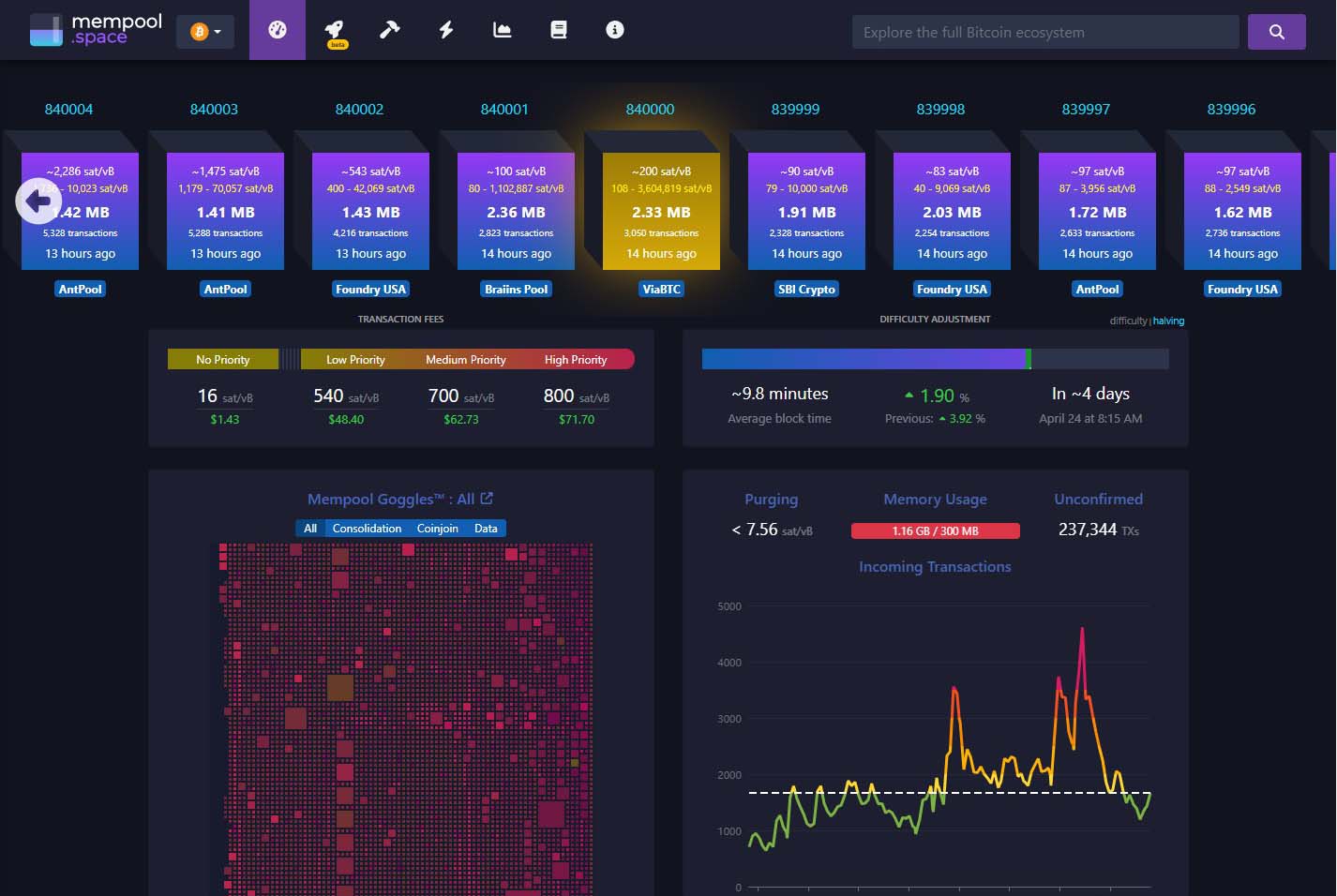
Task: Open the Mining hammer icon
Action: [390, 30]
